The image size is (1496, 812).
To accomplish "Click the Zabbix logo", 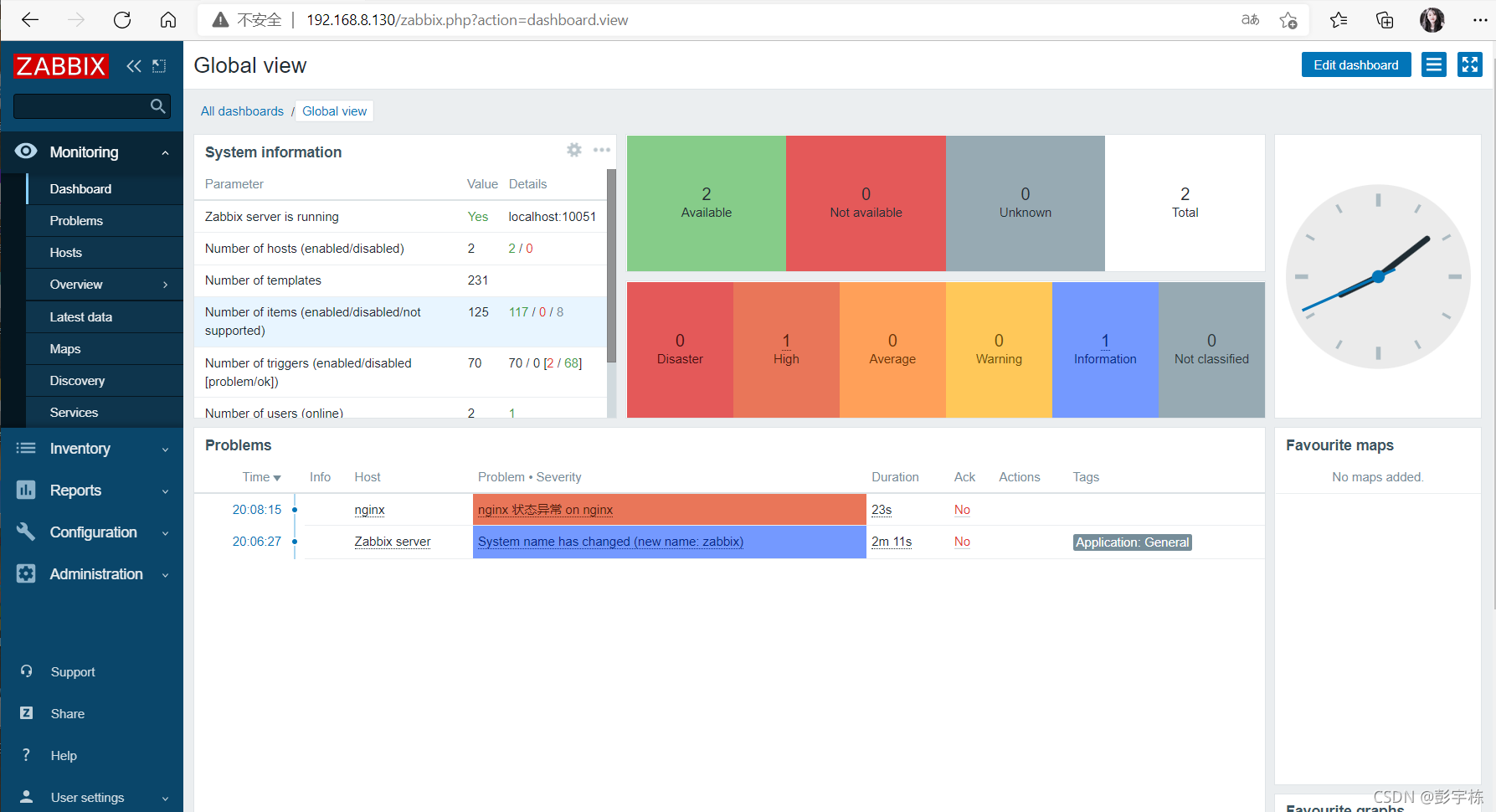I will pyautogui.click(x=60, y=66).
